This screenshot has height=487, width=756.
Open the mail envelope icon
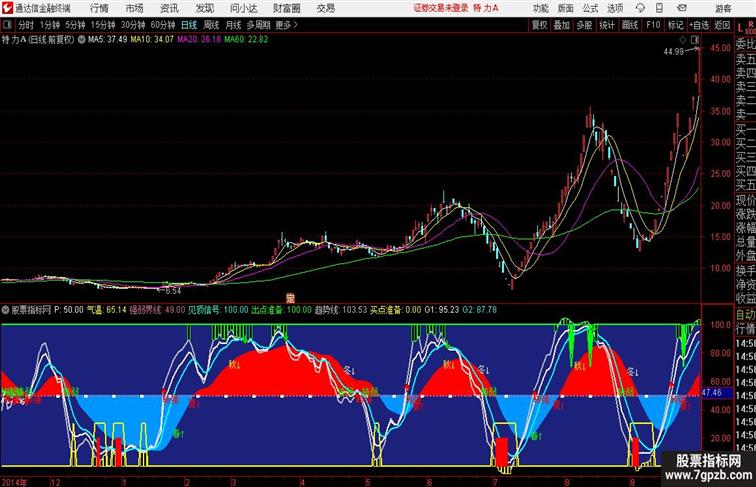tap(682, 8)
